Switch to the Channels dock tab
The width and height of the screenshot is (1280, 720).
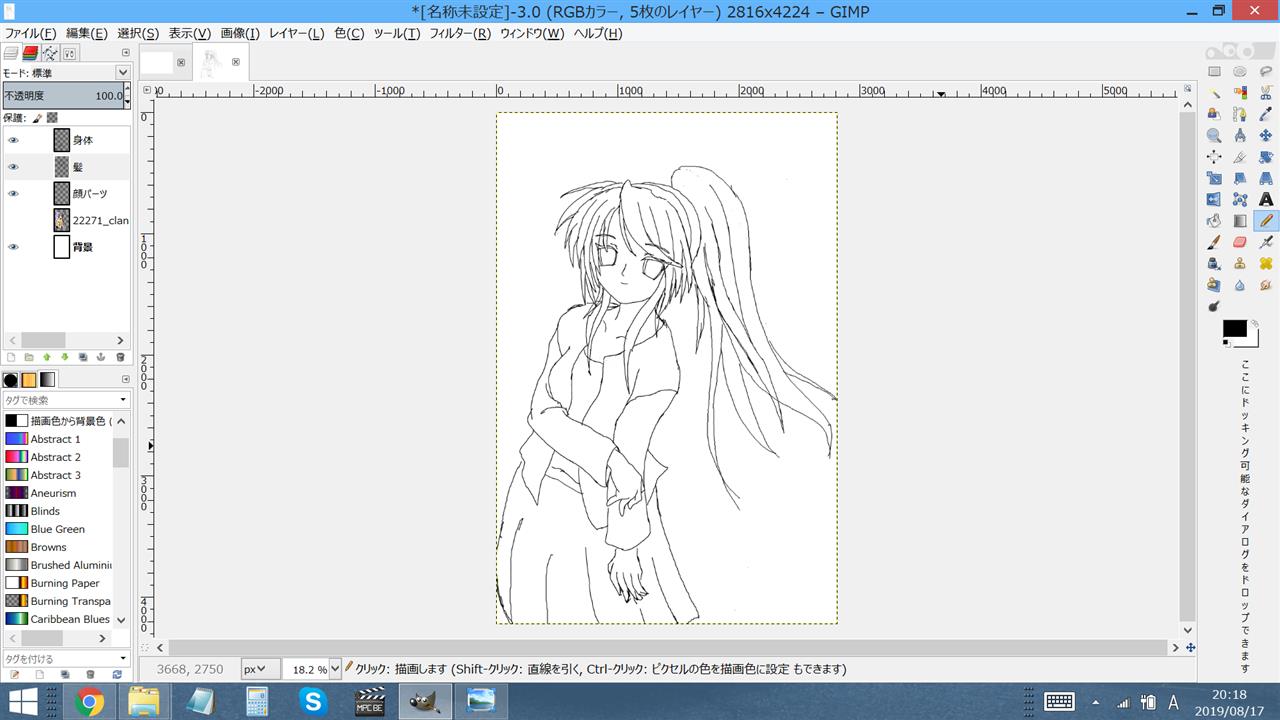(x=30, y=53)
